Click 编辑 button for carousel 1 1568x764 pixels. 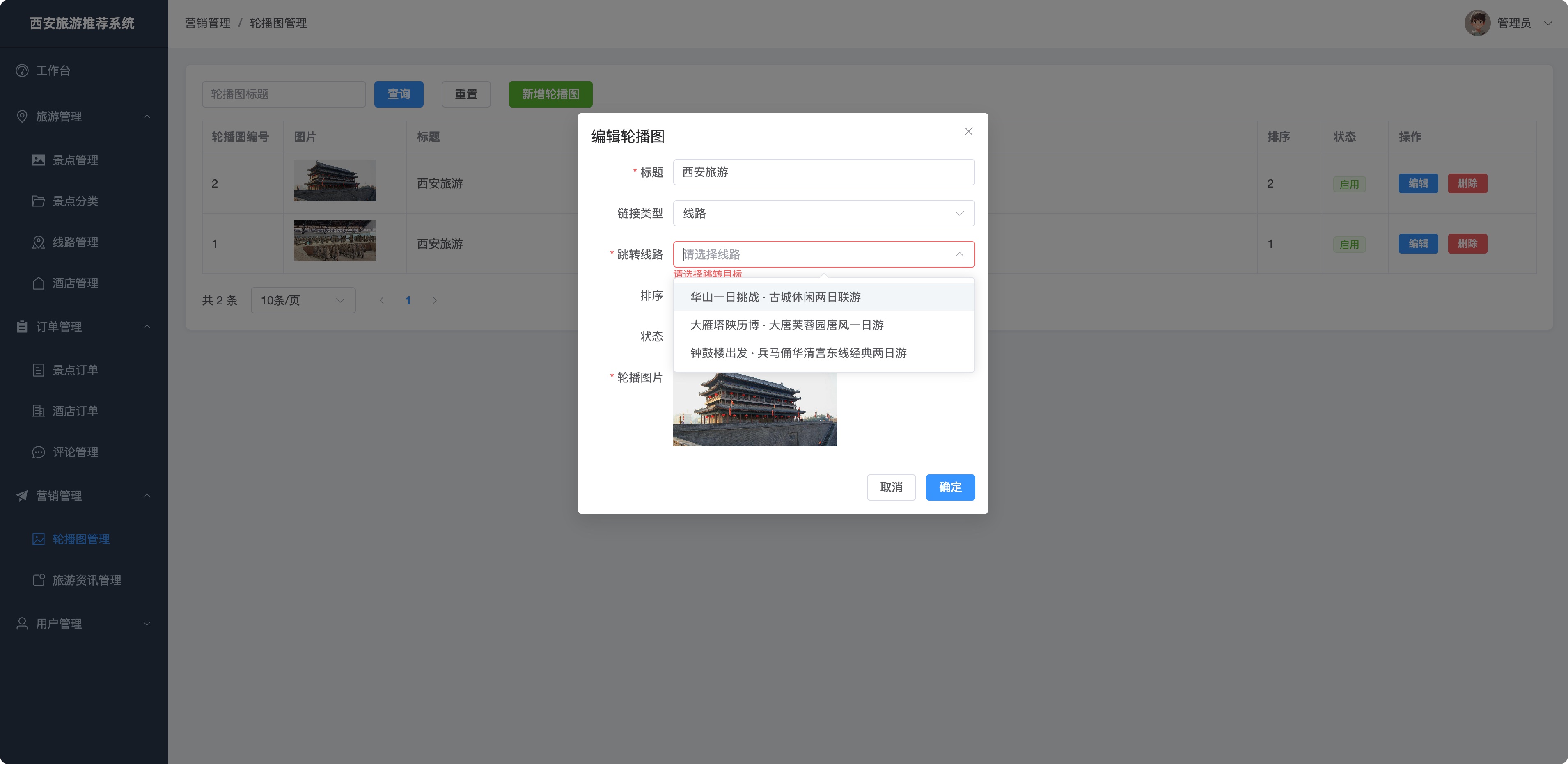point(1418,243)
